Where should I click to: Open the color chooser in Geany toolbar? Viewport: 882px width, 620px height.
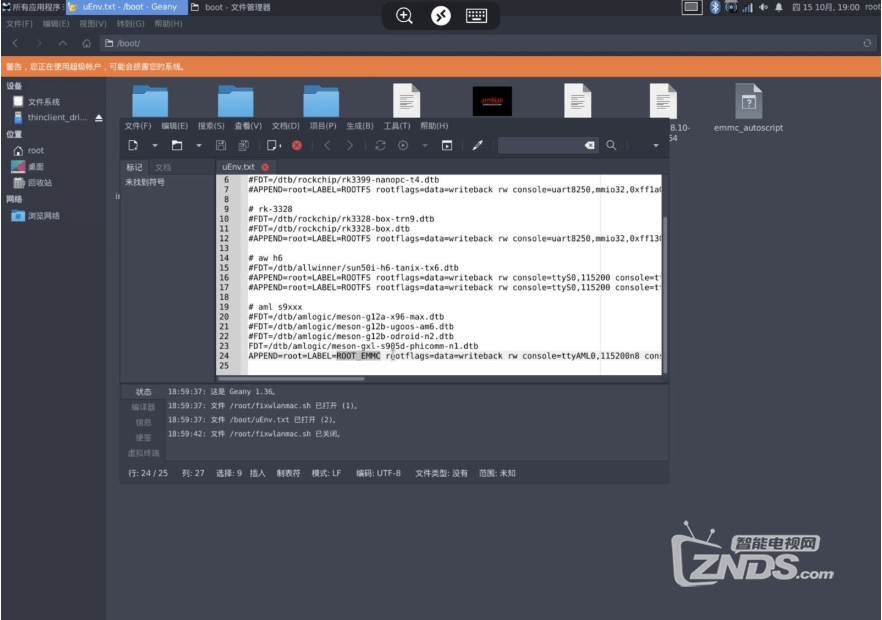point(478,146)
